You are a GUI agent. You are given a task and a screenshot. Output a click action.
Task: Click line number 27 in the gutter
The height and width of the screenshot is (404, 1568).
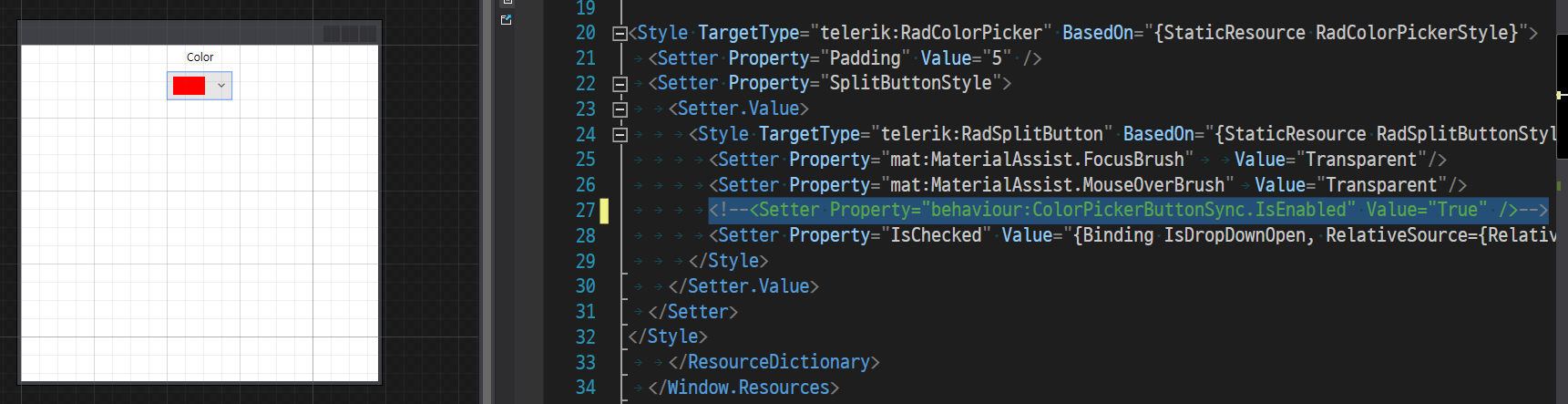[x=585, y=211]
